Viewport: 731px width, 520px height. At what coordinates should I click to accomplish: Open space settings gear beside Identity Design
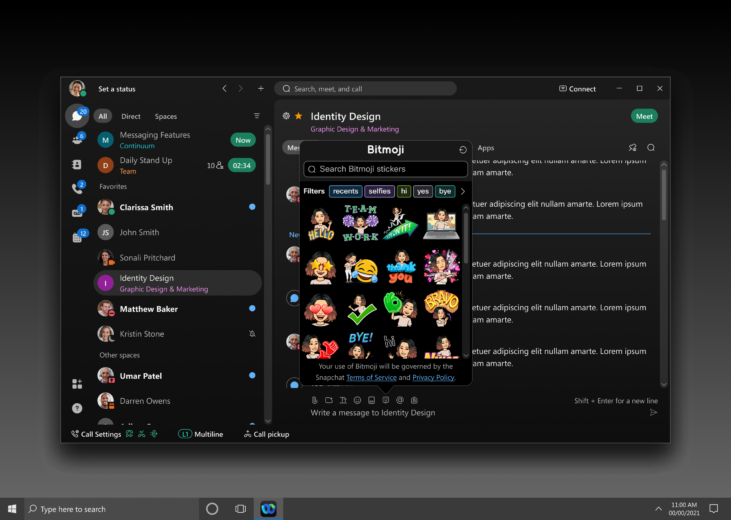[286, 116]
